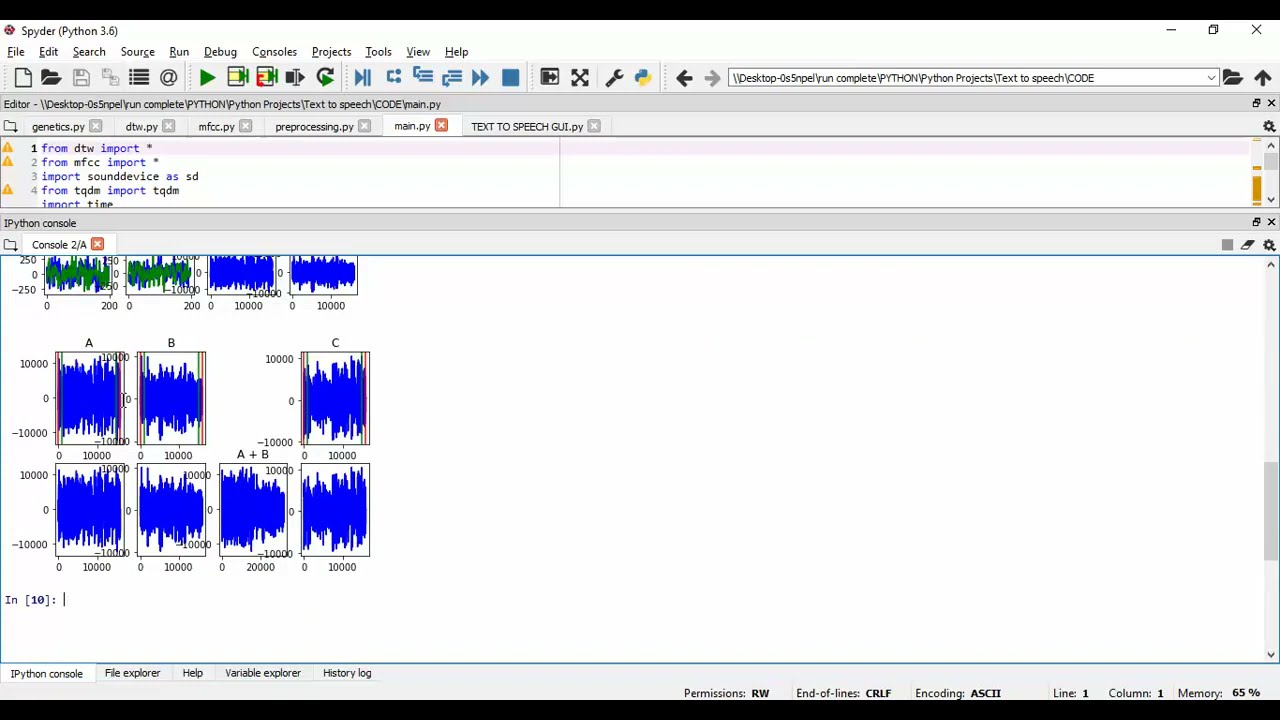
Task: Click the debug step into icon
Action: click(x=422, y=78)
